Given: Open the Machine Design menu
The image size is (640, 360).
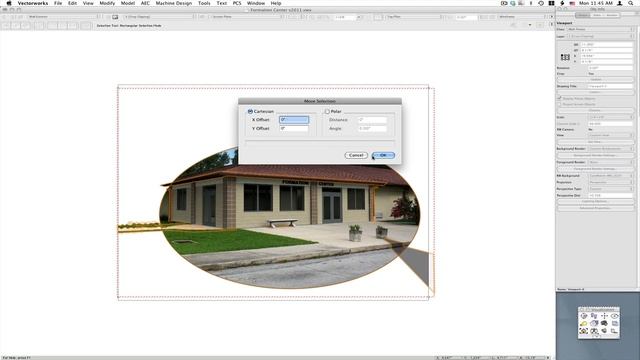Looking at the screenshot, I should (173, 3).
